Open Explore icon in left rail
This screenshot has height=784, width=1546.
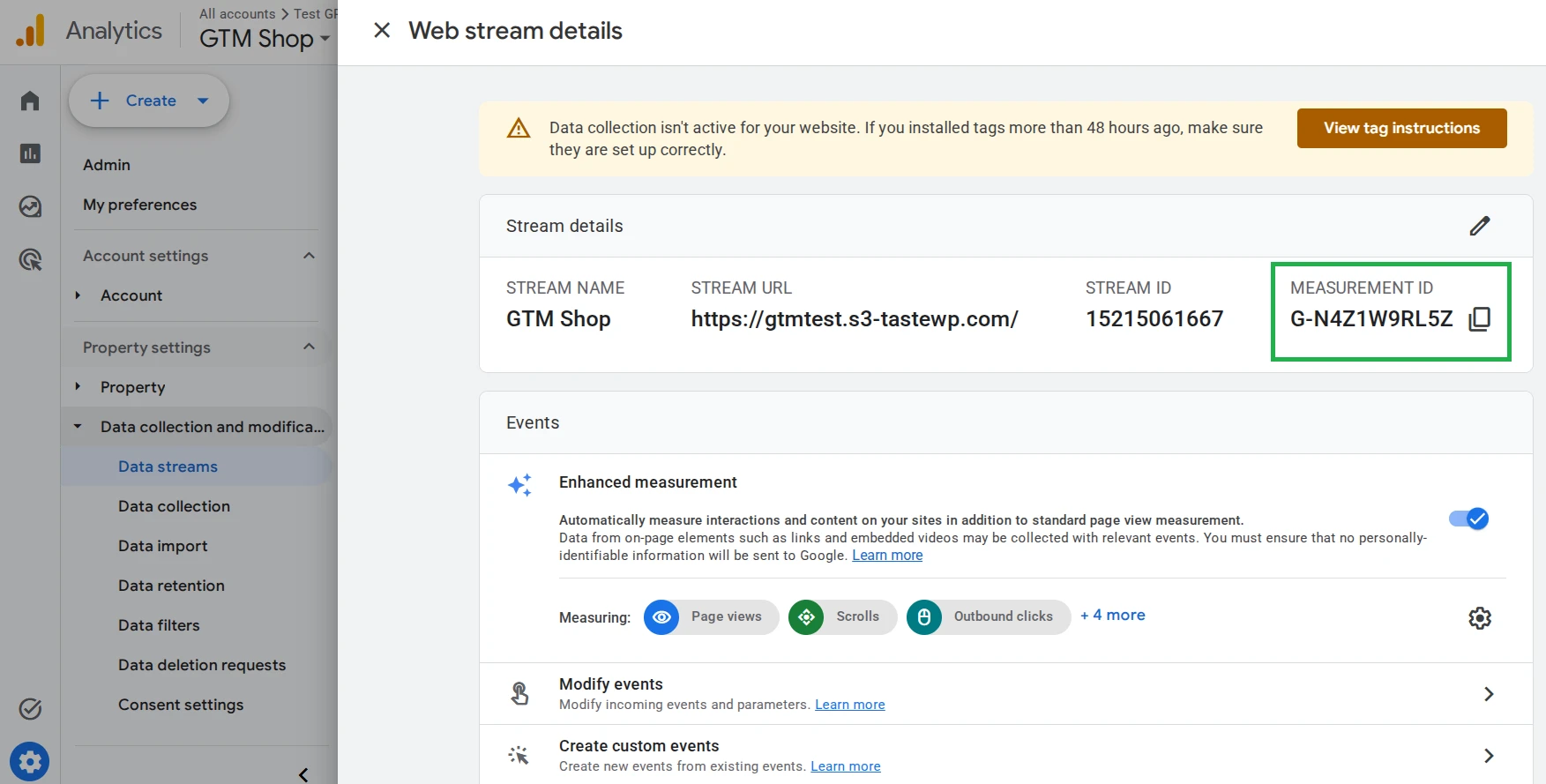click(x=30, y=206)
